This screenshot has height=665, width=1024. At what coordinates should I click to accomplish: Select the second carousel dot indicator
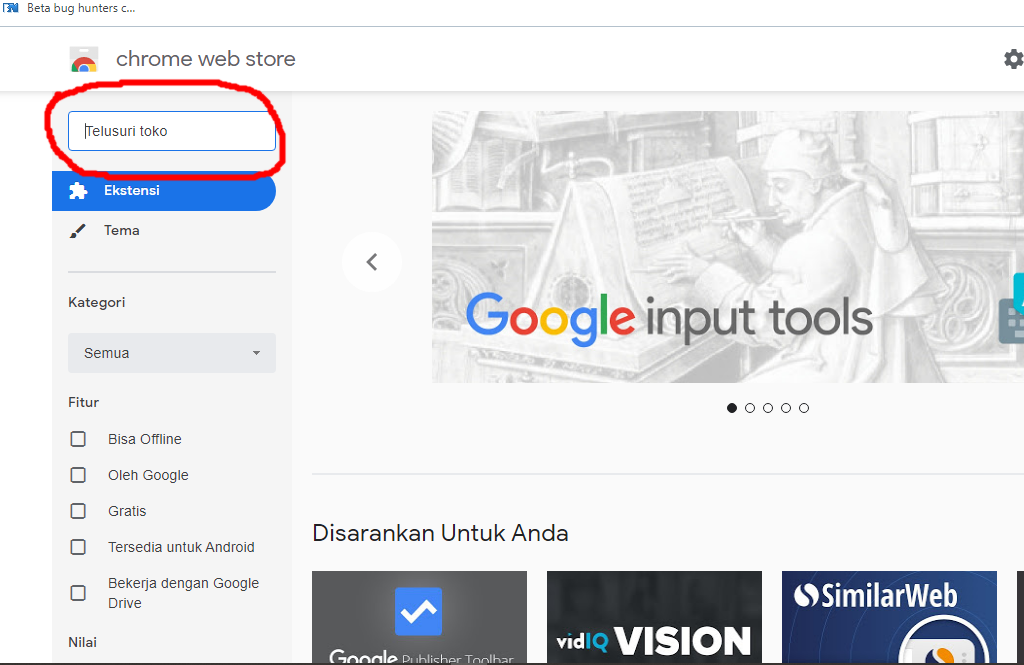click(750, 408)
